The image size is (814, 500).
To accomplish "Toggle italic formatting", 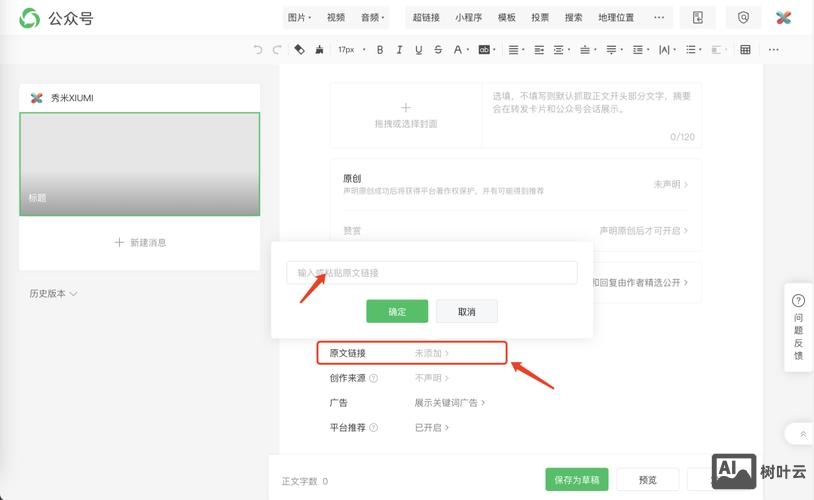I will click(399, 50).
